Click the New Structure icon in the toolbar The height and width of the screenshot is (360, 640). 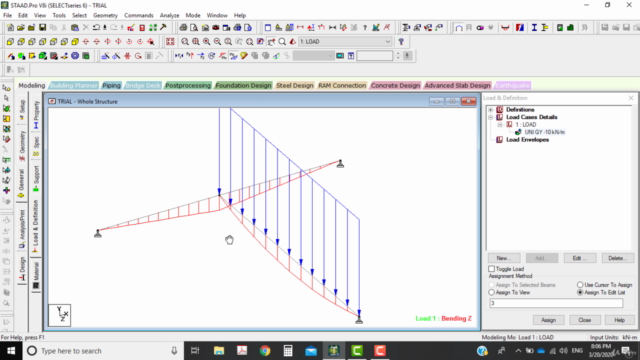(x=10, y=28)
